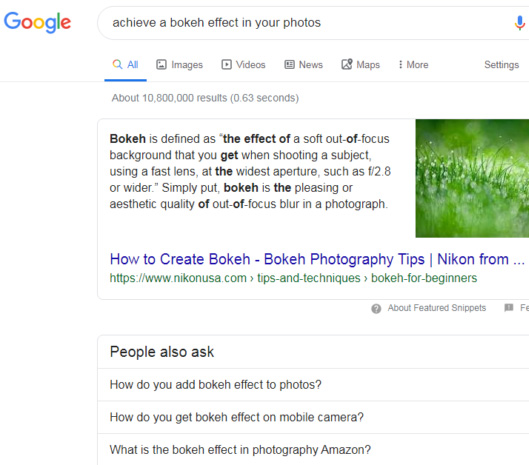Expand "How do you add bokeh effect to photos?"

point(313,385)
